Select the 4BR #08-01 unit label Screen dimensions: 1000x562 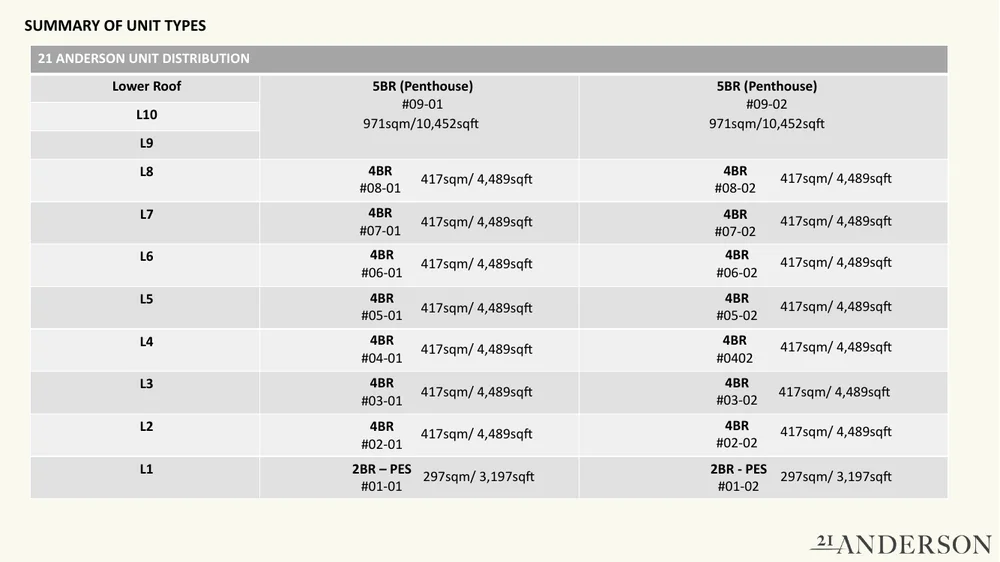[x=380, y=179]
